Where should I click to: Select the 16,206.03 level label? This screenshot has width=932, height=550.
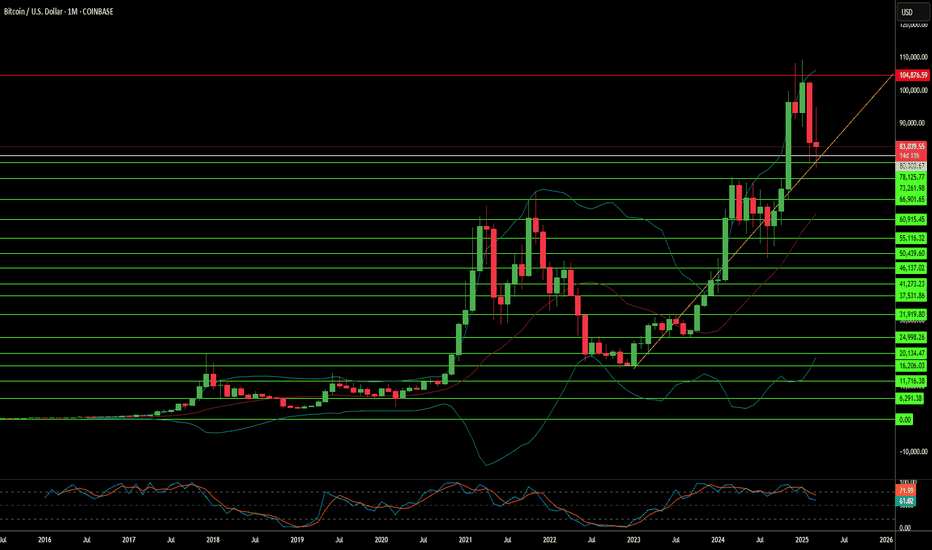coord(912,366)
